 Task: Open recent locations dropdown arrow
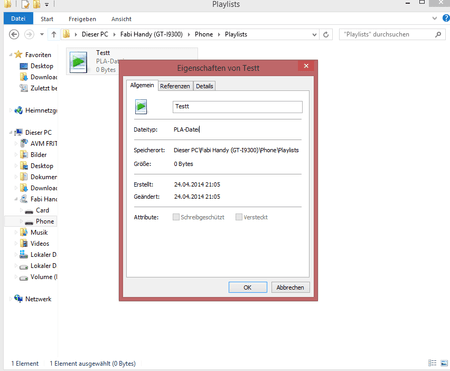[42, 34]
